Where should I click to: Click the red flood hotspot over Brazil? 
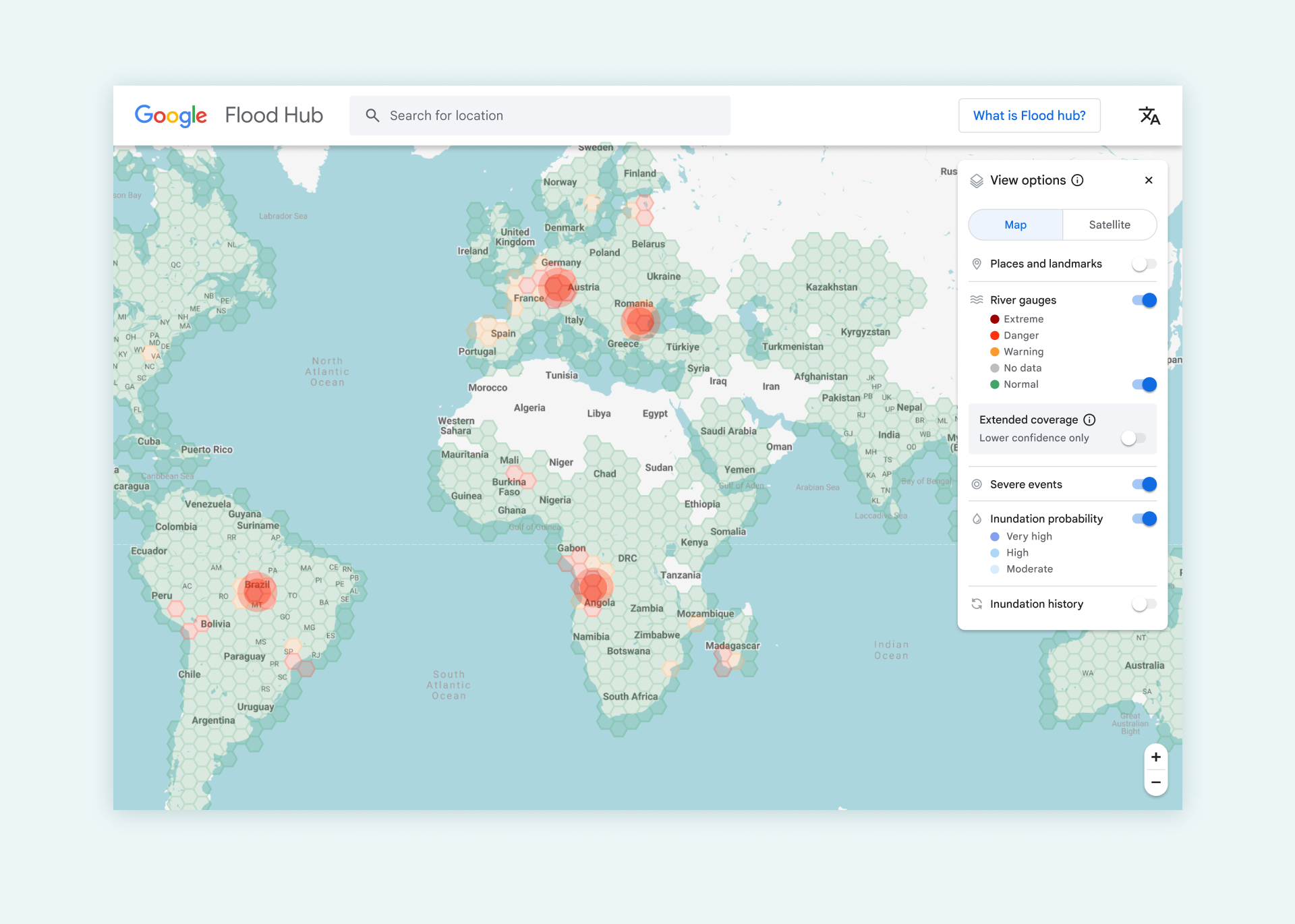point(257,591)
